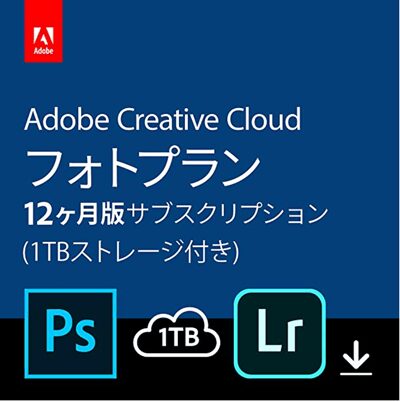Select the Photoshop Ps icon

click(71, 334)
